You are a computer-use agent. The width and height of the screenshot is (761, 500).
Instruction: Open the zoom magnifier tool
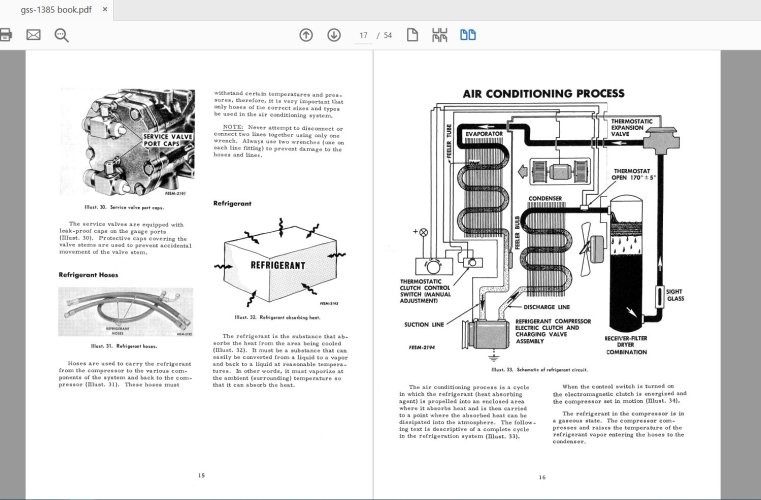pos(62,35)
